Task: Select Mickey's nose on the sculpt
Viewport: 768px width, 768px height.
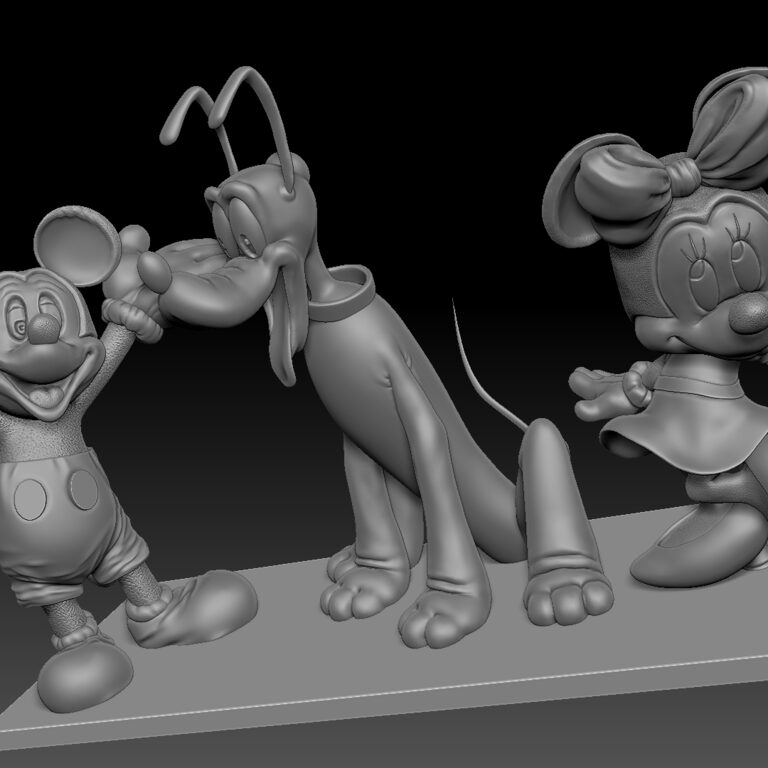Action: (x=44, y=328)
